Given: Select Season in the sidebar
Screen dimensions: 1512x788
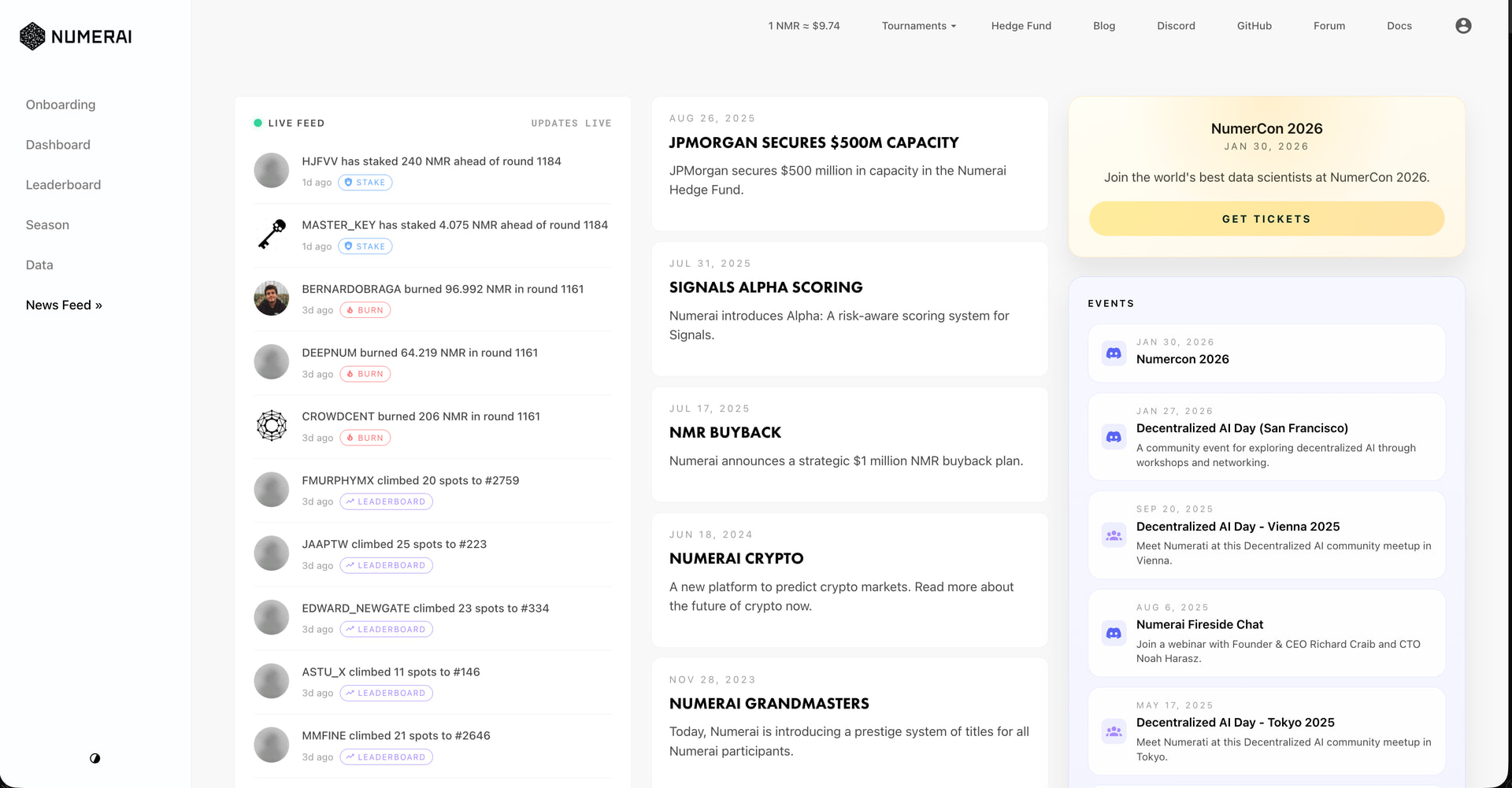Looking at the screenshot, I should tap(47, 225).
